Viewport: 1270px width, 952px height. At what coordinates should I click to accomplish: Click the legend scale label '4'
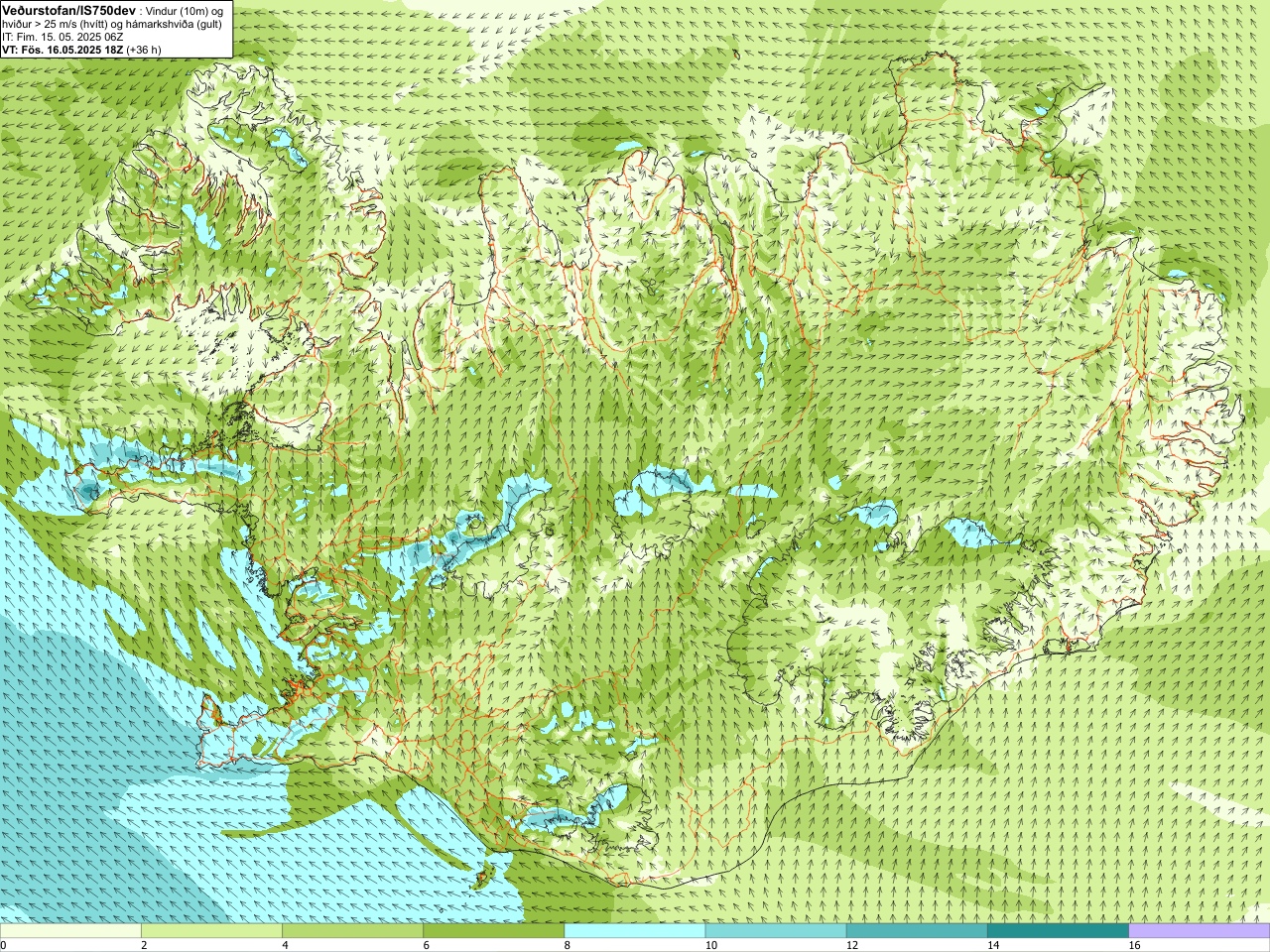(285, 945)
